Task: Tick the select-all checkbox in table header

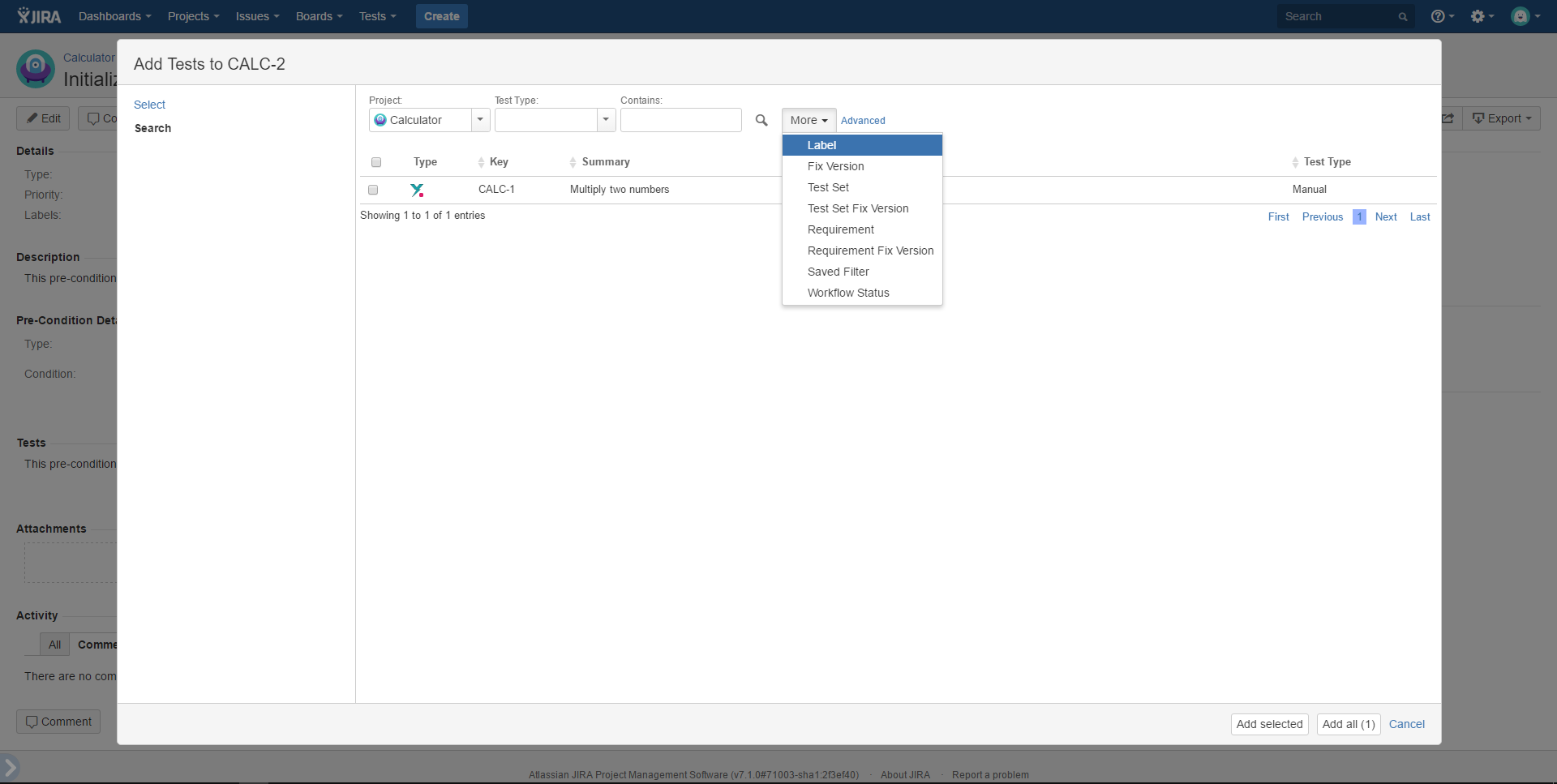Action: pyautogui.click(x=376, y=162)
